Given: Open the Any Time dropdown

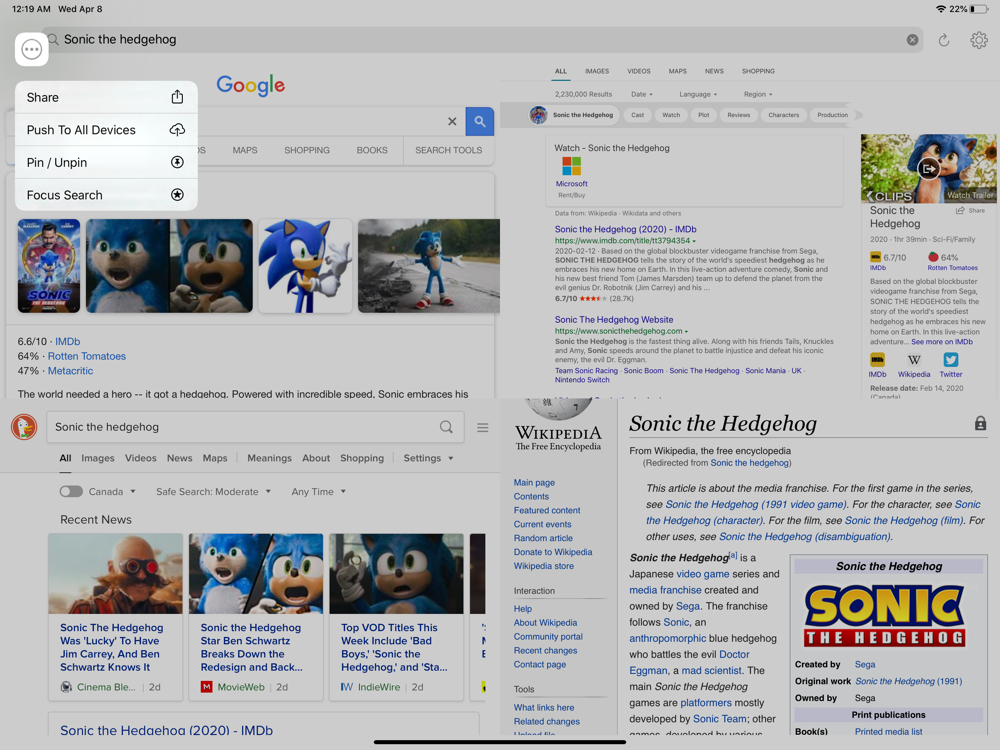Looking at the screenshot, I should point(318,492).
